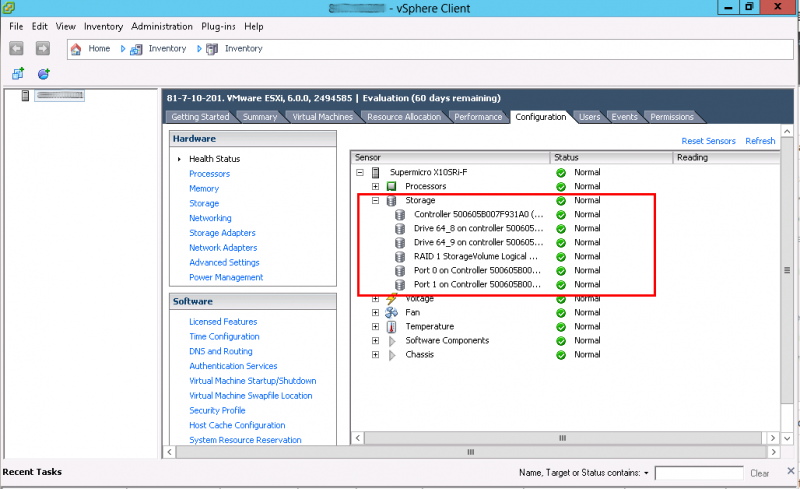
Task: Click the second Inventory breadcrumb icon
Action: pos(212,49)
